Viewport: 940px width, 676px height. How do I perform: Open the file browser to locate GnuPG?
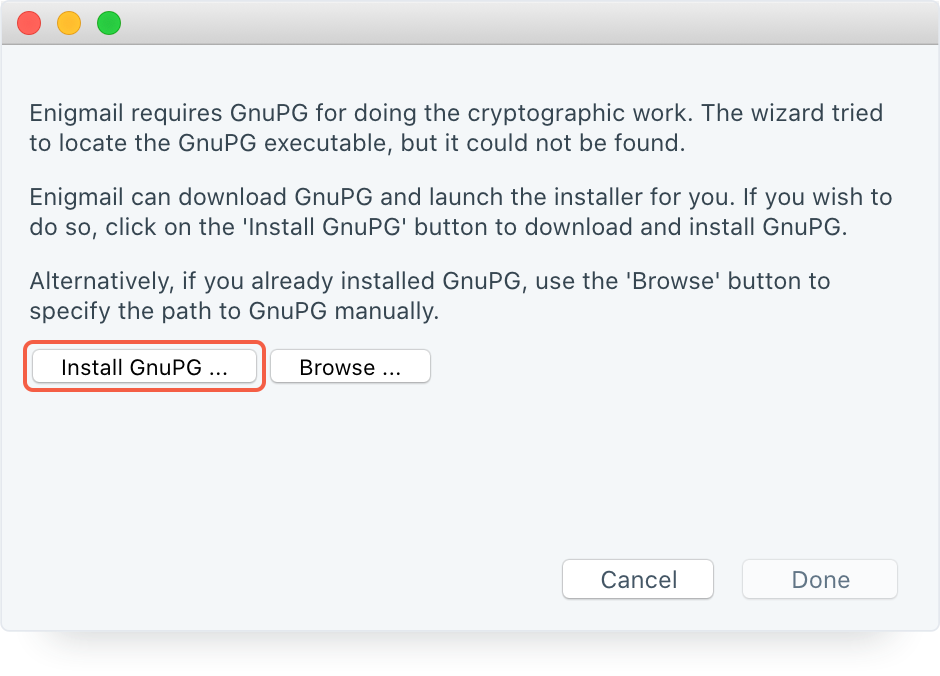tap(350, 366)
